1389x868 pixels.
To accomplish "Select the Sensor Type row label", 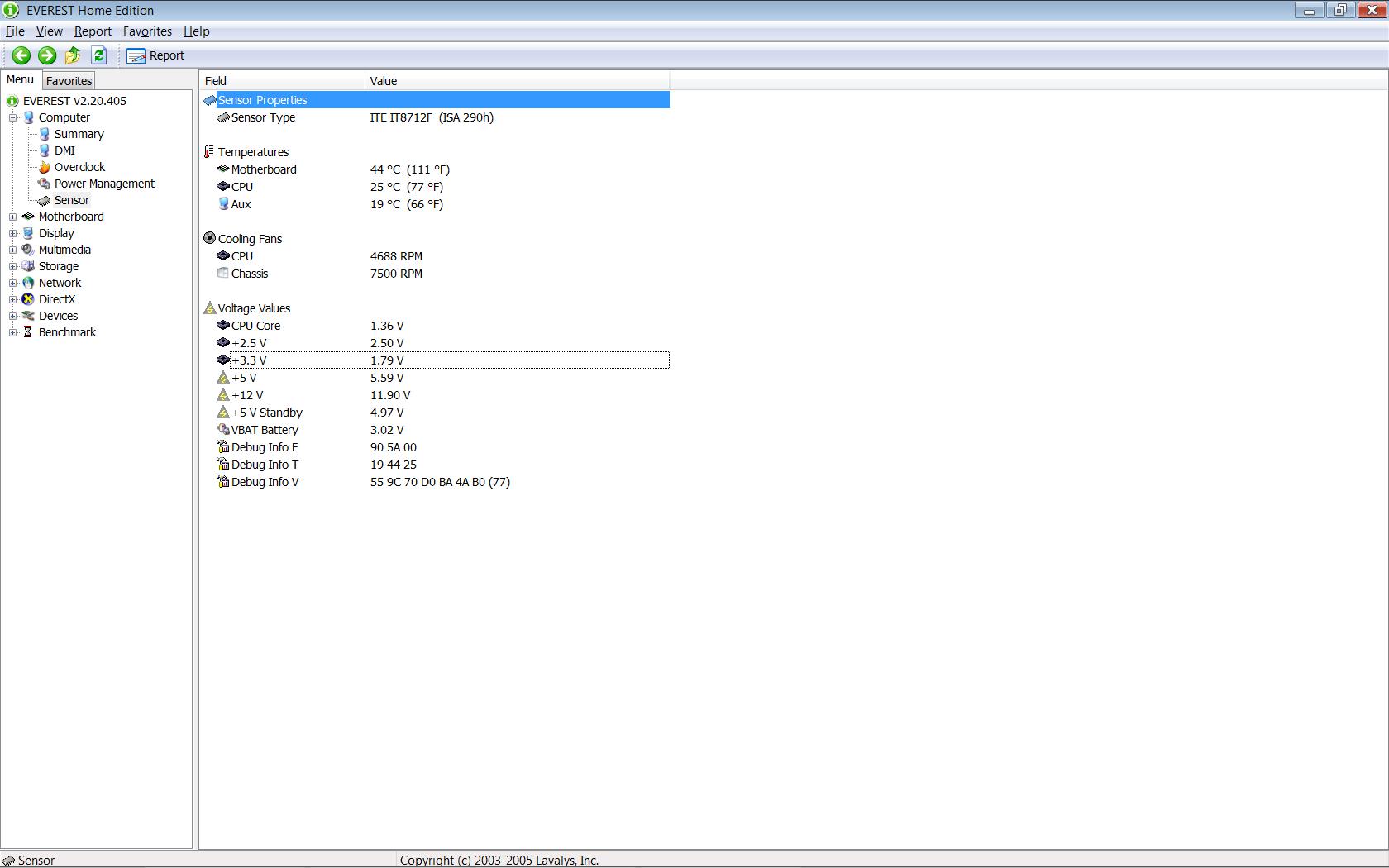I will point(263,117).
